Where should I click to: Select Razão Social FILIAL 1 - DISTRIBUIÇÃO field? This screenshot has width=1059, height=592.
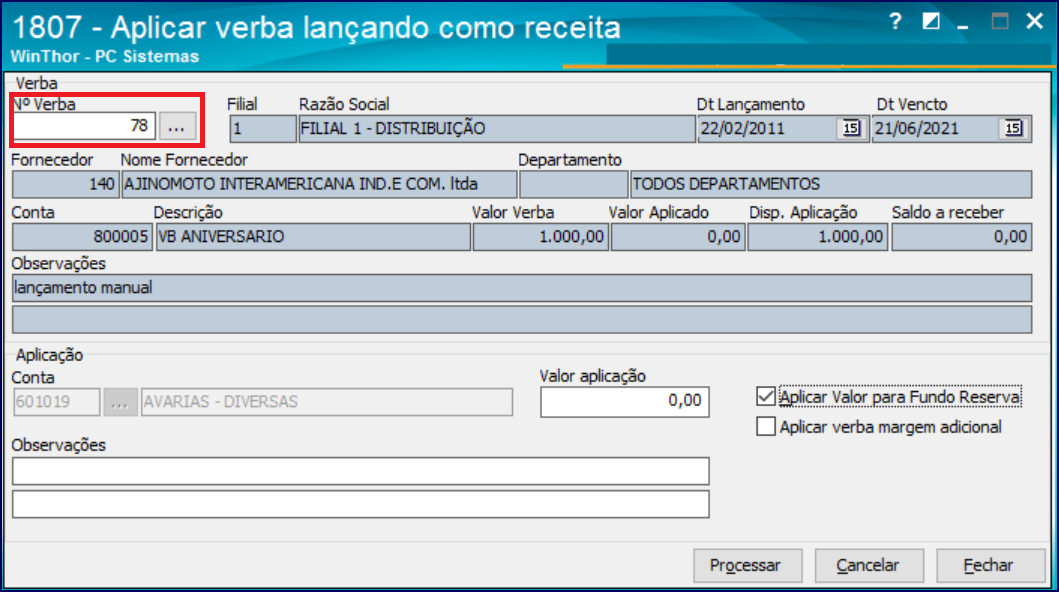(496, 128)
